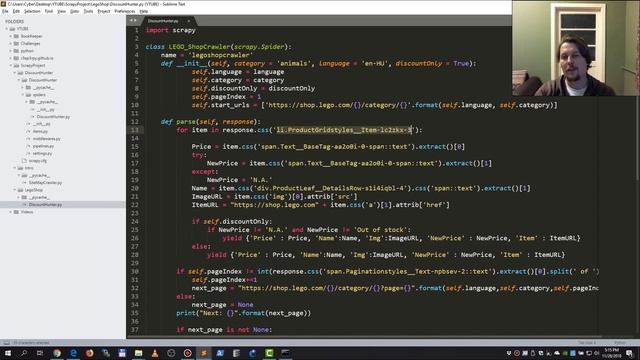This screenshot has width=640, height=360.
Task: Collapse the ScrapyProject folder
Action: pos(11,66)
